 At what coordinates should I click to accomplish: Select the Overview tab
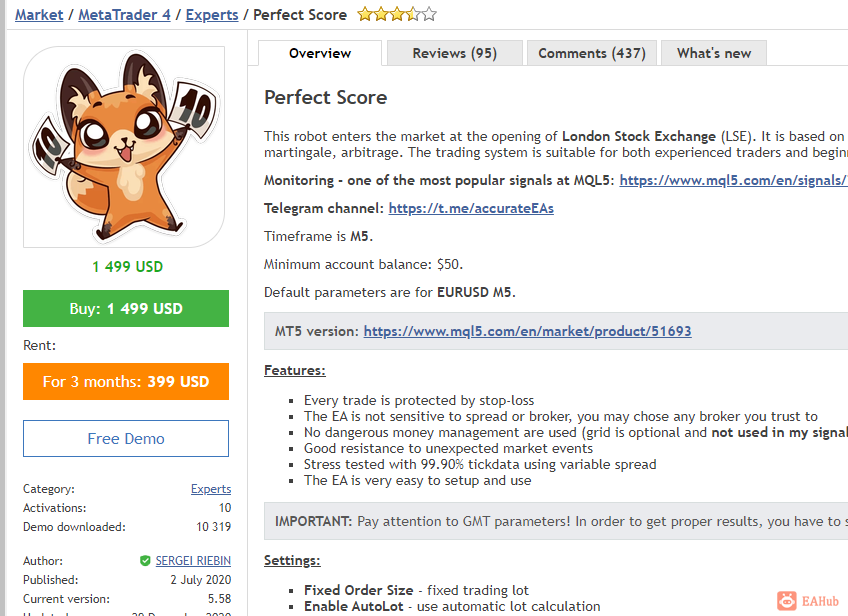pos(320,53)
